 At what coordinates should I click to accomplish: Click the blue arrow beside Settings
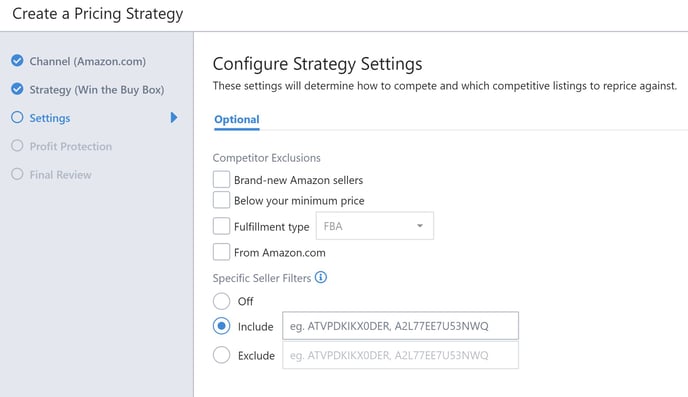click(174, 118)
